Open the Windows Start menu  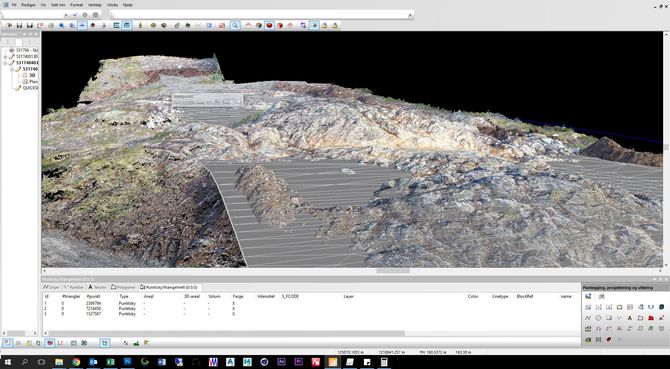(x=7, y=362)
